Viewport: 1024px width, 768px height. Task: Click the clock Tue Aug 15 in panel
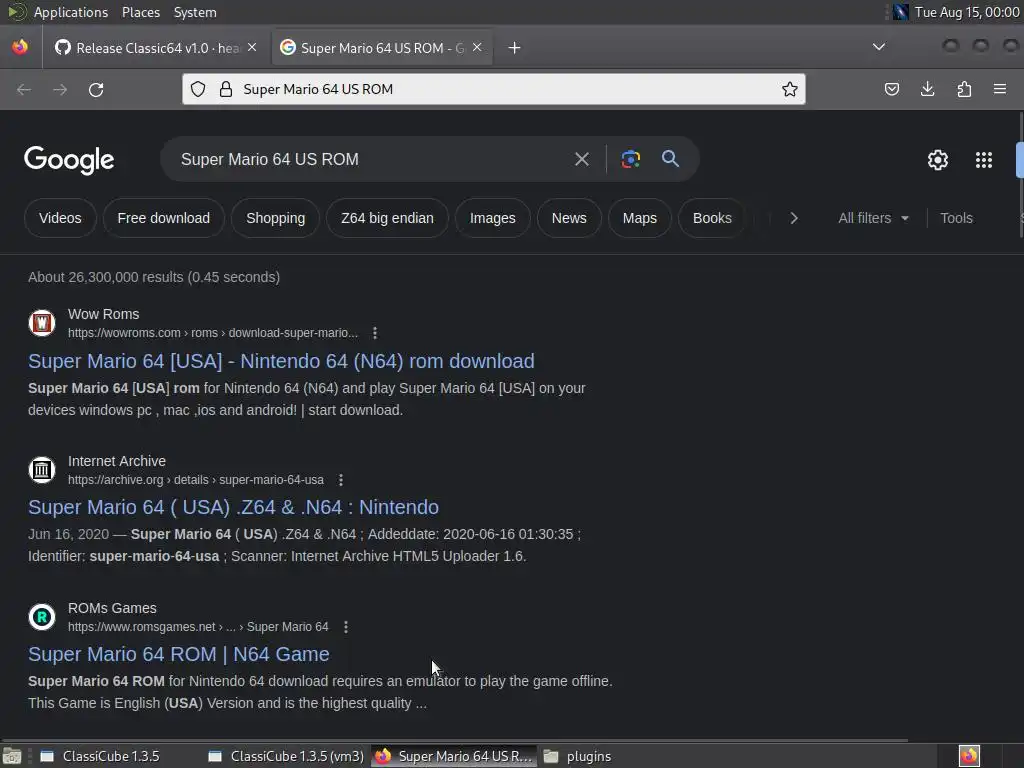point(967,12)
